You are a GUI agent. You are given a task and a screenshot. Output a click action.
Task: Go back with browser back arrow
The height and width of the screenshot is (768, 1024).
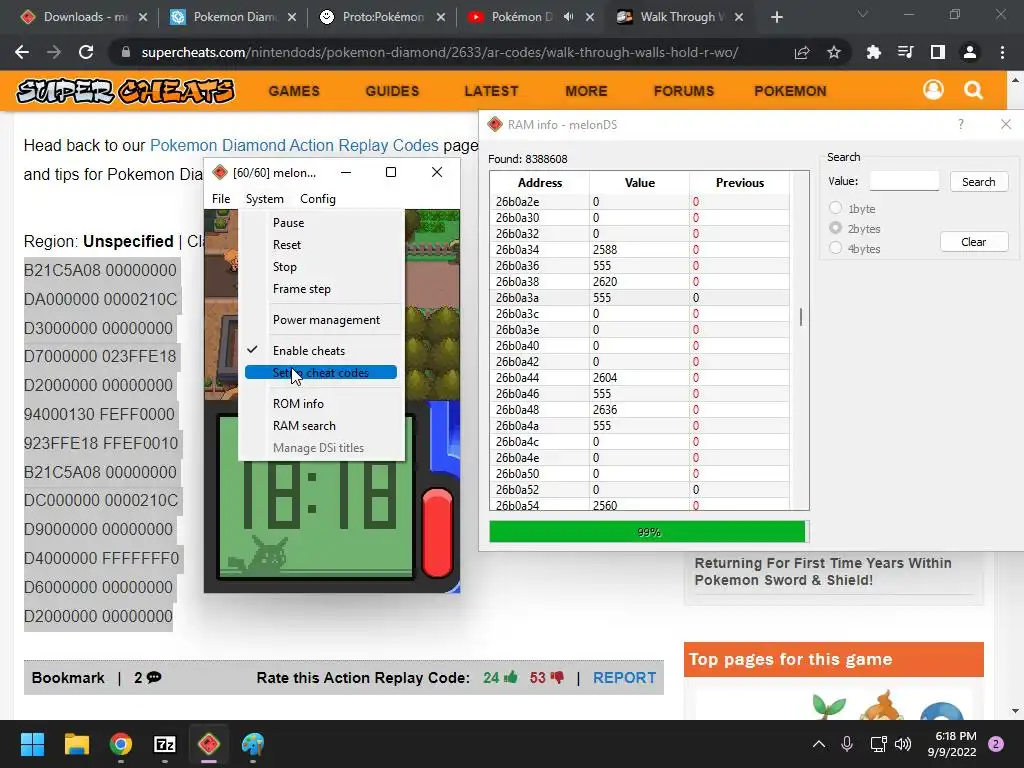click(x=22, y=52)
